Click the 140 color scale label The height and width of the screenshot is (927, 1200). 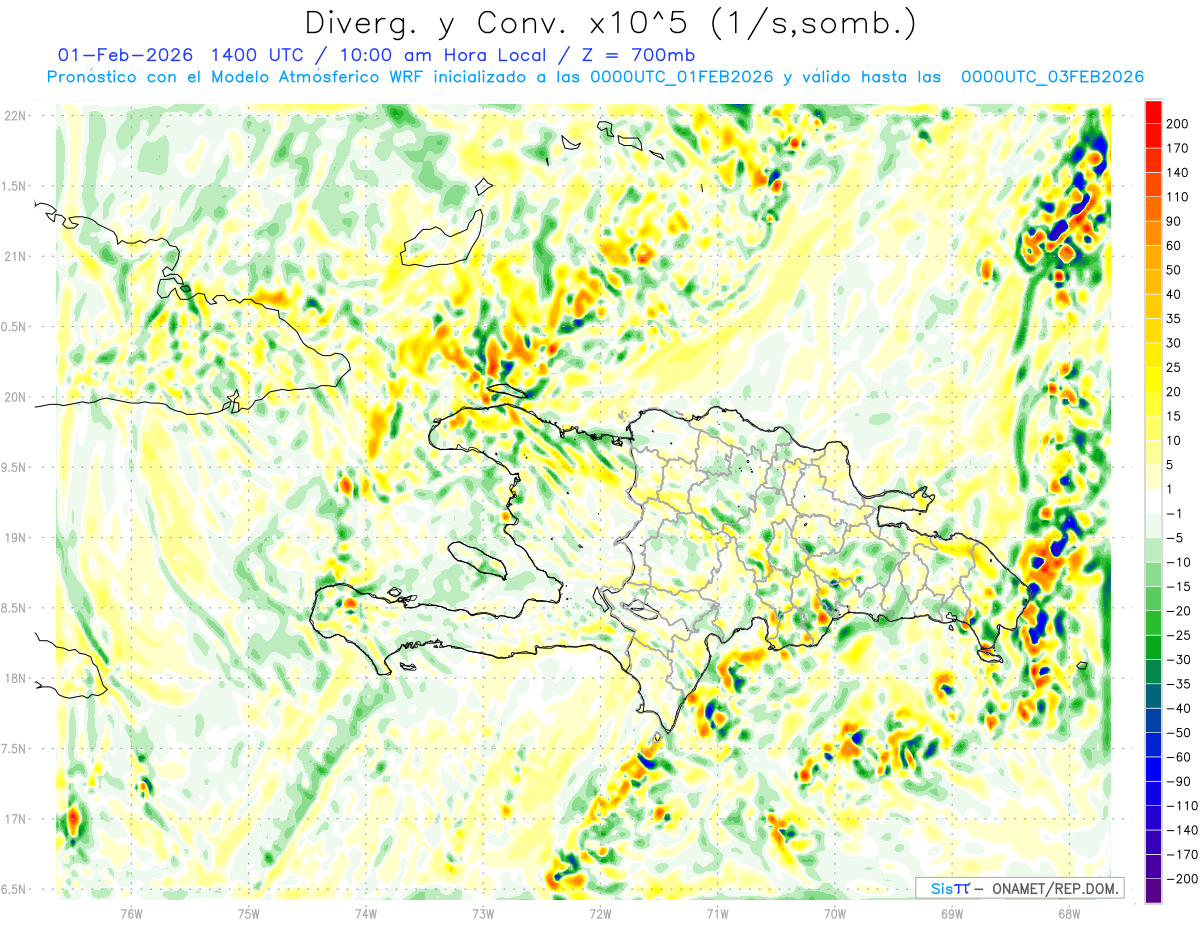[1177, 173]
